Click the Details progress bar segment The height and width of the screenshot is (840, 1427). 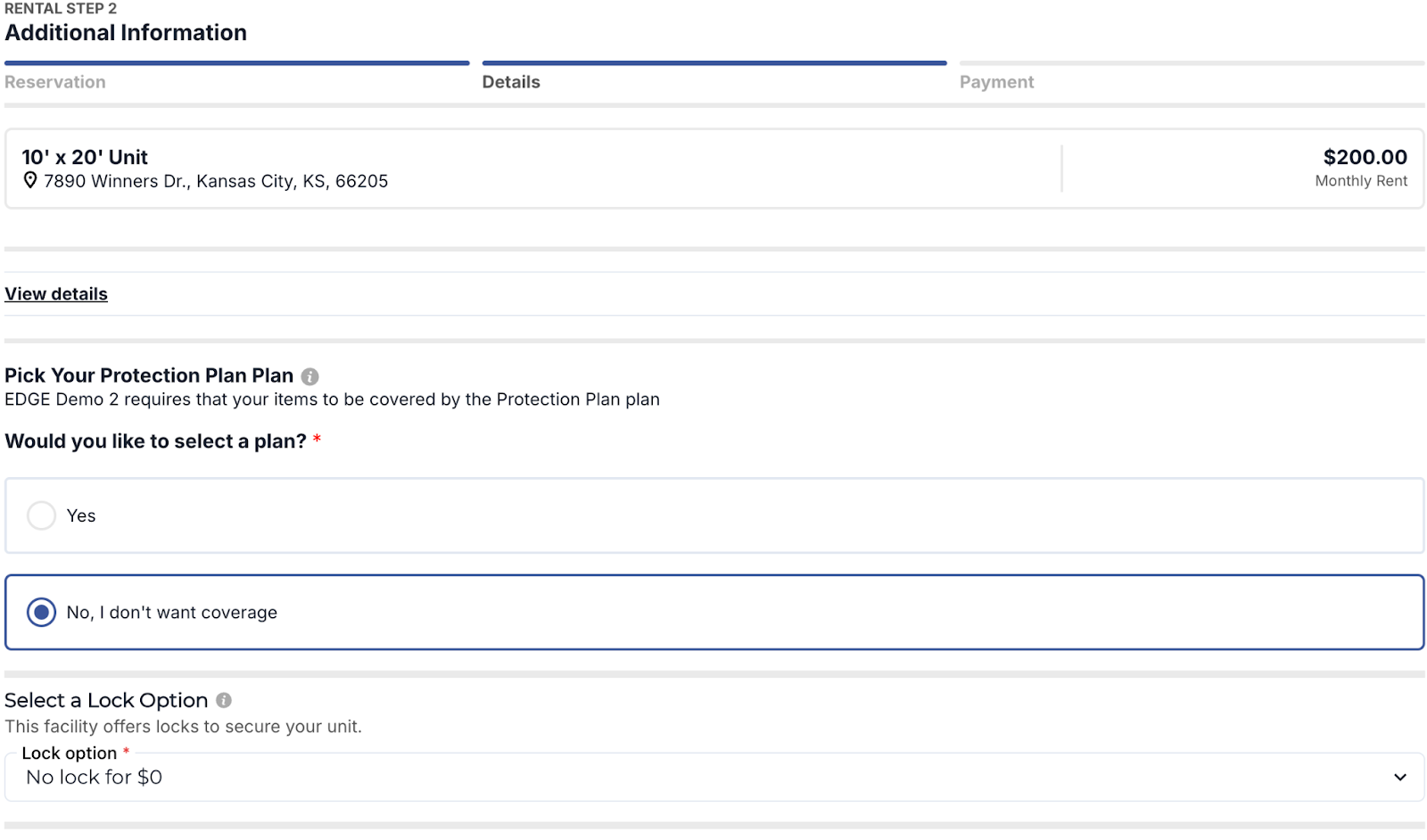(713, 63)
